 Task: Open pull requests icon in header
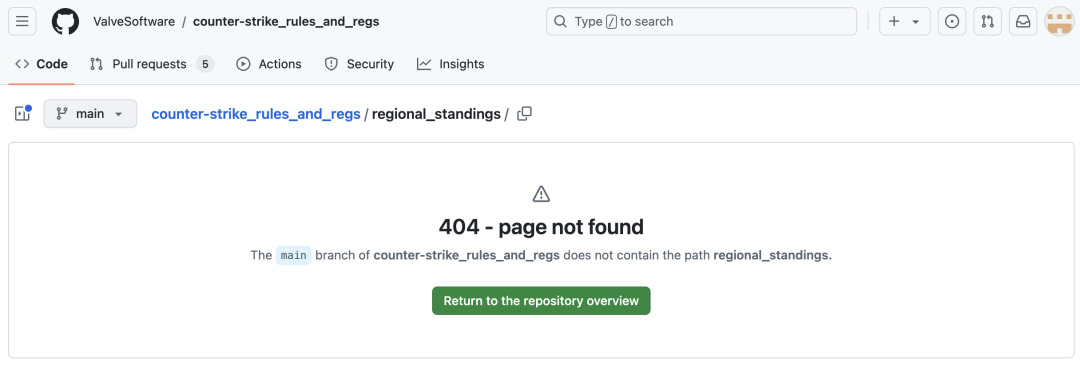988,21
